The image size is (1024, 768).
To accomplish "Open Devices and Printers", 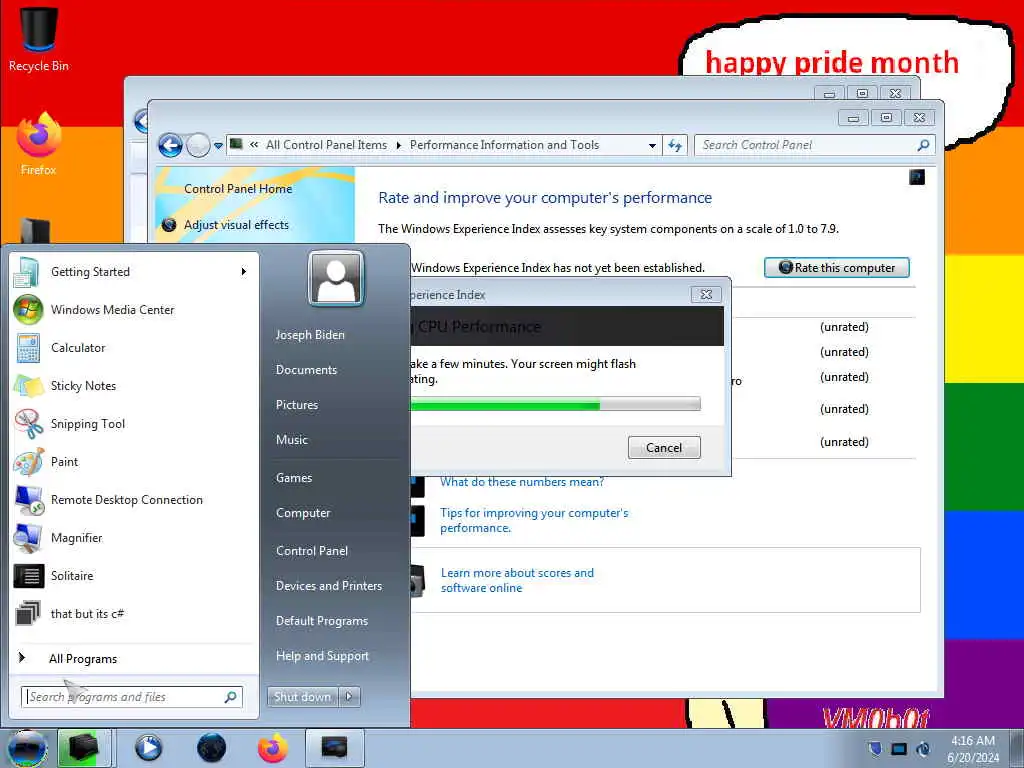I will (x=328, y=586).
